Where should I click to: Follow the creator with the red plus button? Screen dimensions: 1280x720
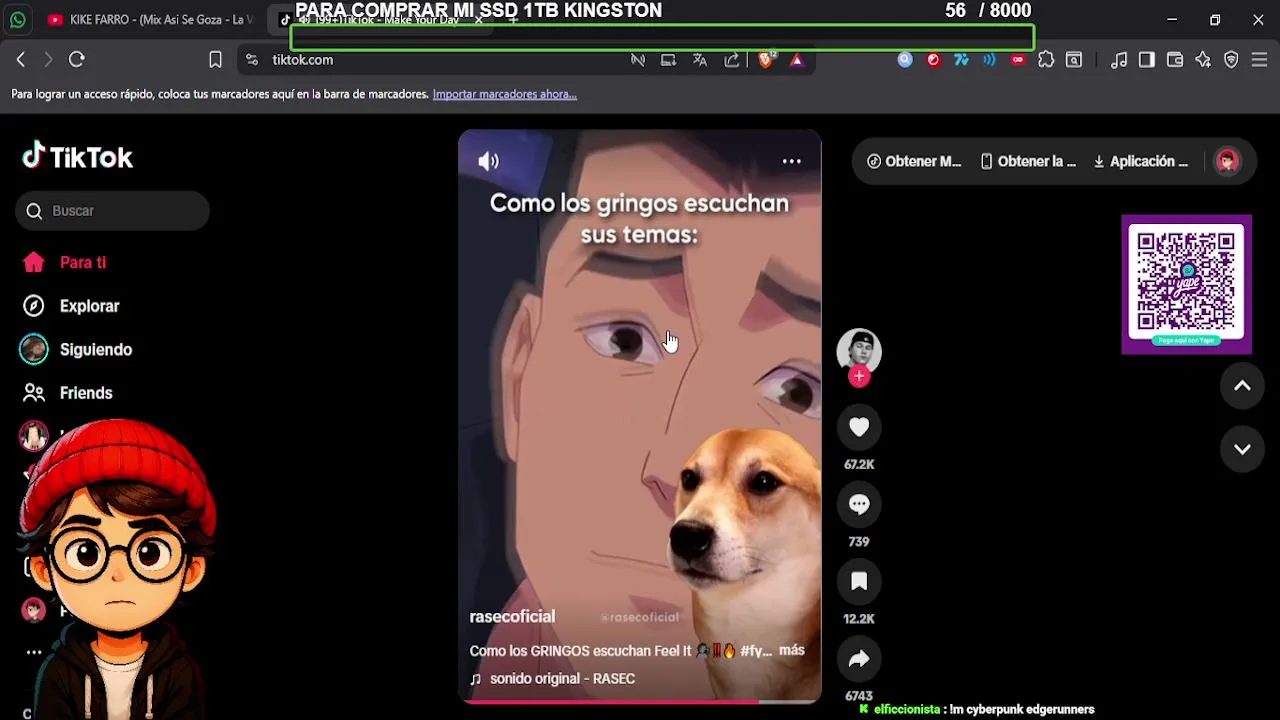click(x=859, y=377)
